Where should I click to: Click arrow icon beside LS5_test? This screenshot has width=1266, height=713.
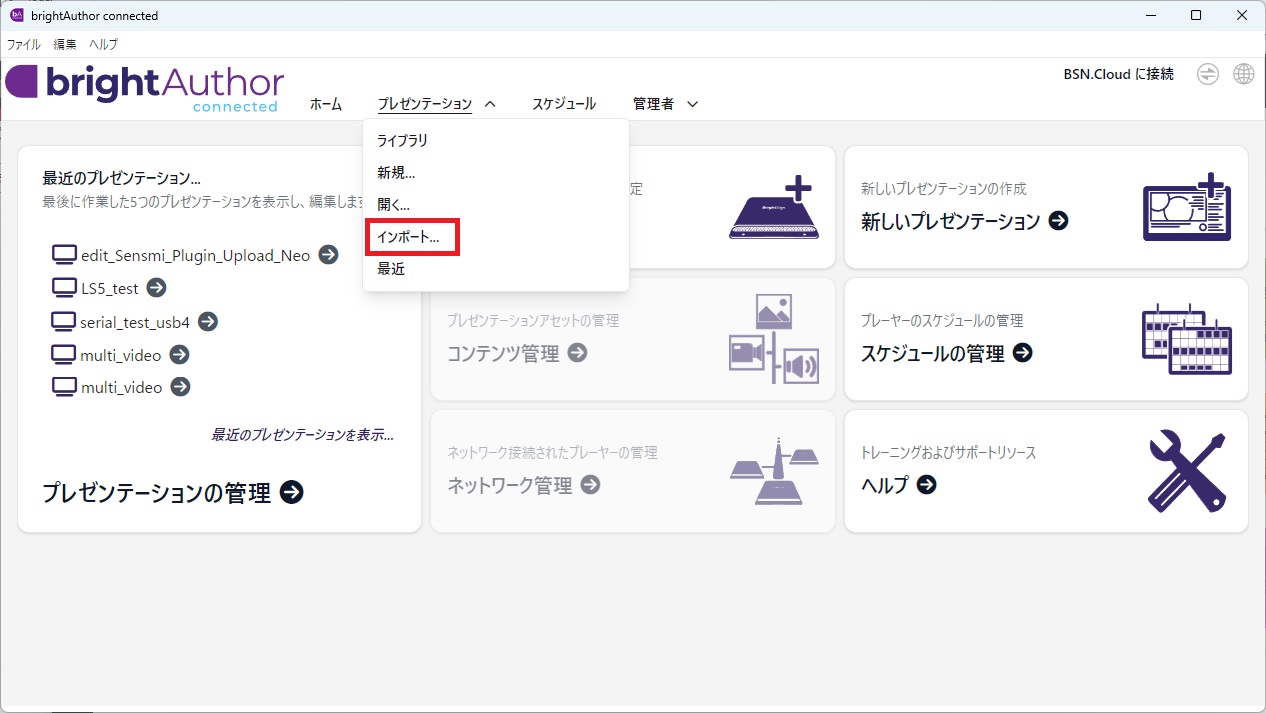(x=156, y=288)
